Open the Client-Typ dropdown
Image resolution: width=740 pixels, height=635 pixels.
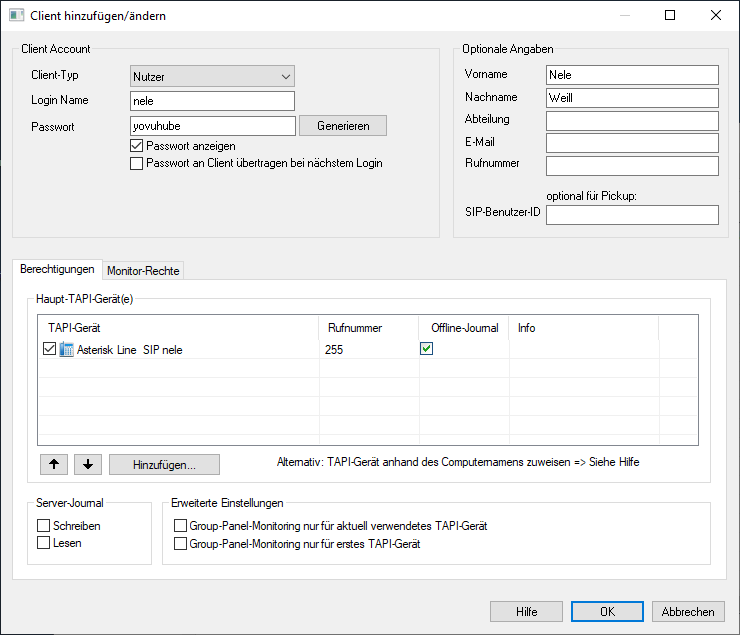pyautogui.click(x=212, y=76)
